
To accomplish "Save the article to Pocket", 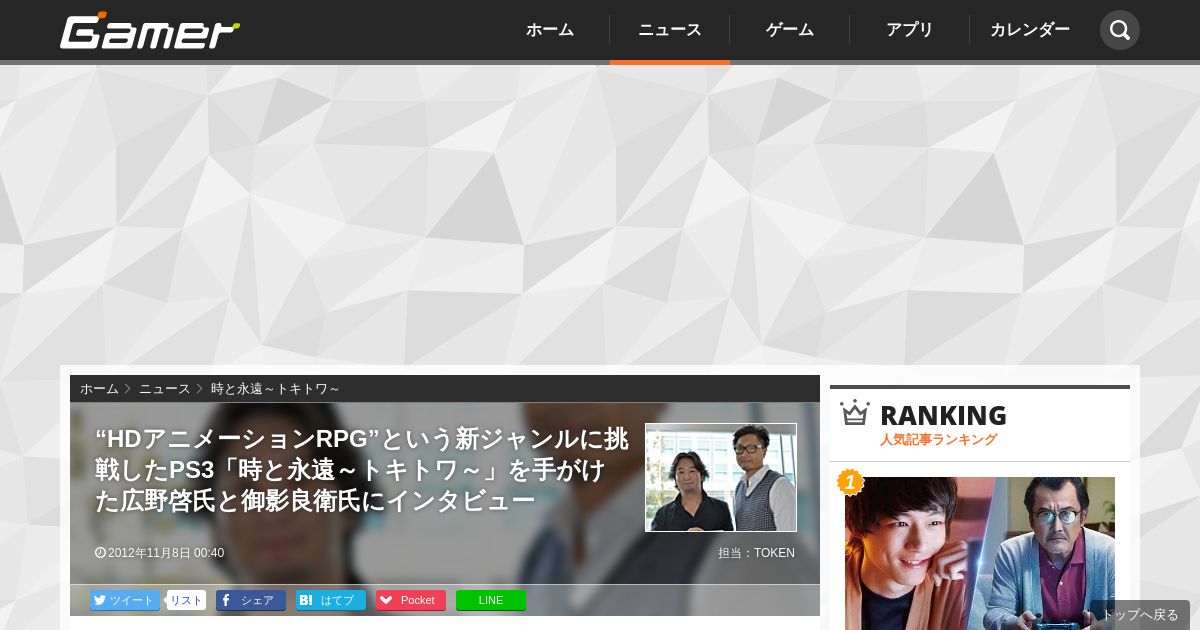I will 411,600.
